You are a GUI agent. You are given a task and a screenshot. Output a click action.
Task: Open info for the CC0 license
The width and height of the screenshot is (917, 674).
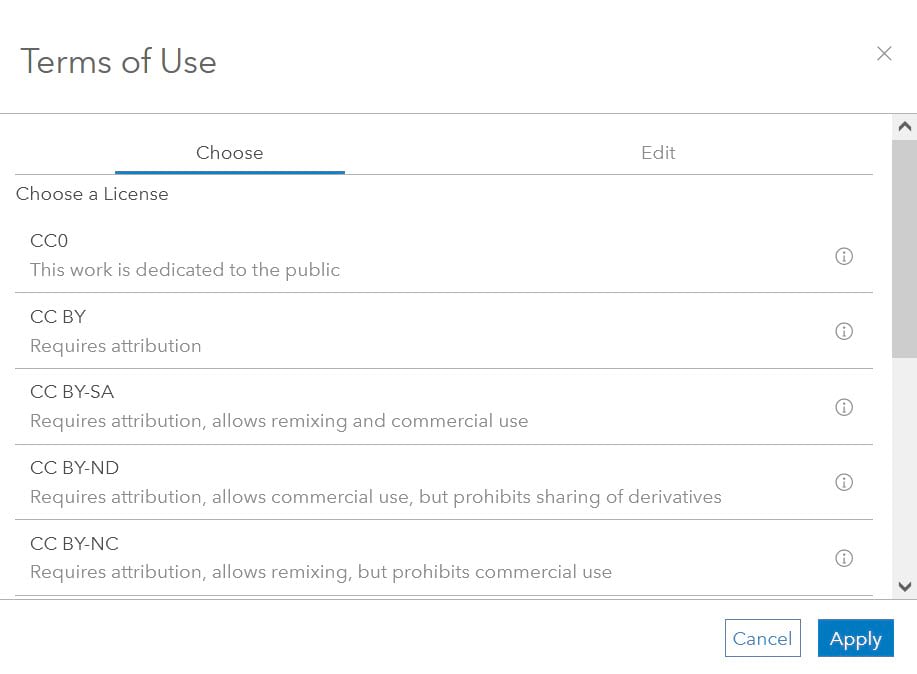click(843, 256)
